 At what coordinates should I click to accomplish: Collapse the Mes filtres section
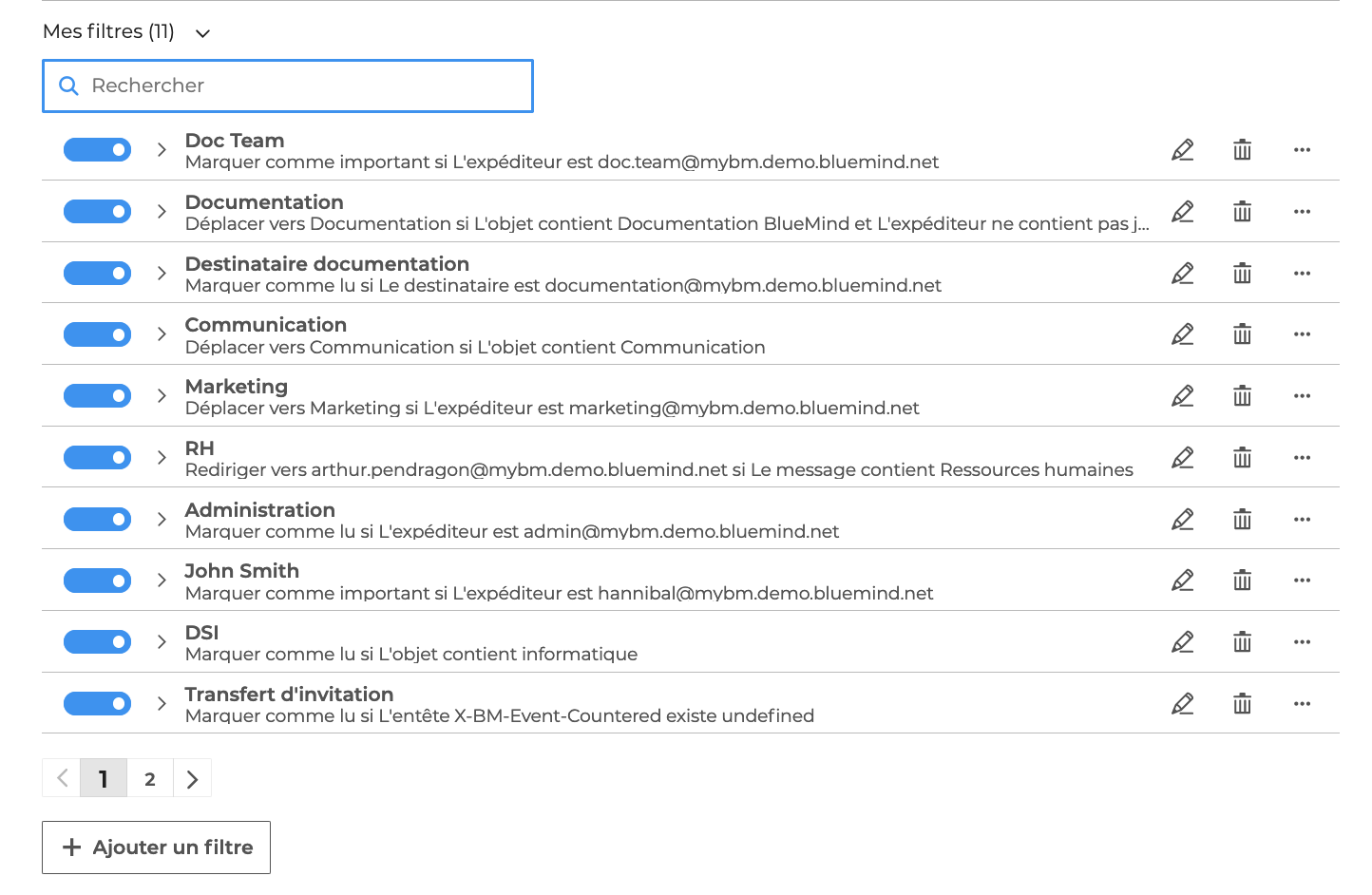[x=202, y=33]
